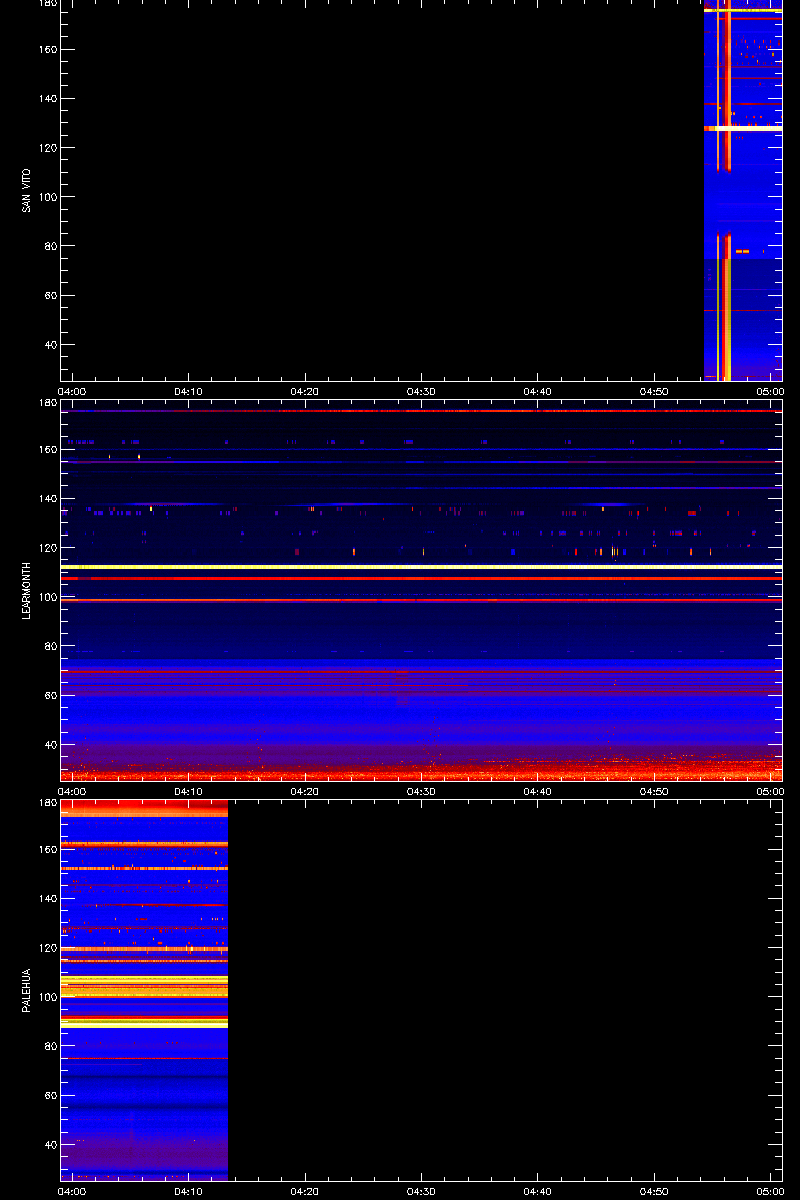Click the 80 frequency label on Palehua
The height and width of the screenshot is (1200, 800).
tap(51, 1046)
